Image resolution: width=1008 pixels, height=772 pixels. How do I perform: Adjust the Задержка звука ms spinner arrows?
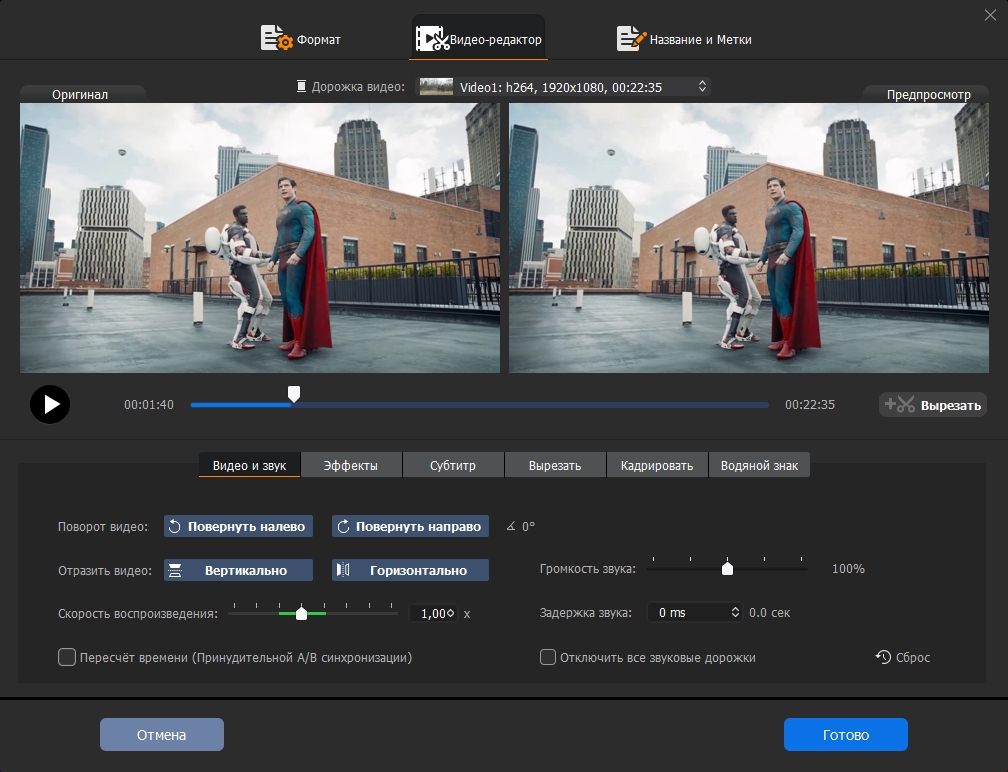[736, 612]
